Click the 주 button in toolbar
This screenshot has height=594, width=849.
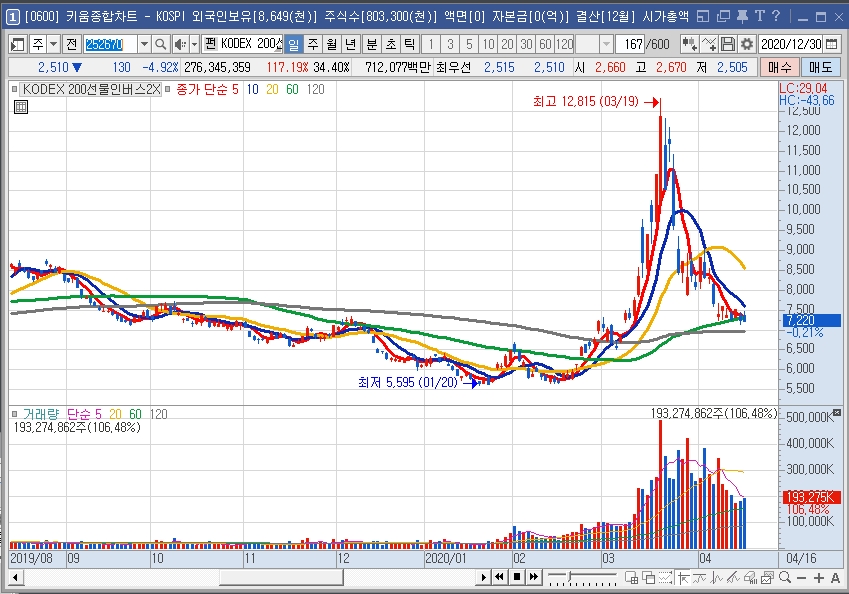pyautogui.click(x=38, y=44)
